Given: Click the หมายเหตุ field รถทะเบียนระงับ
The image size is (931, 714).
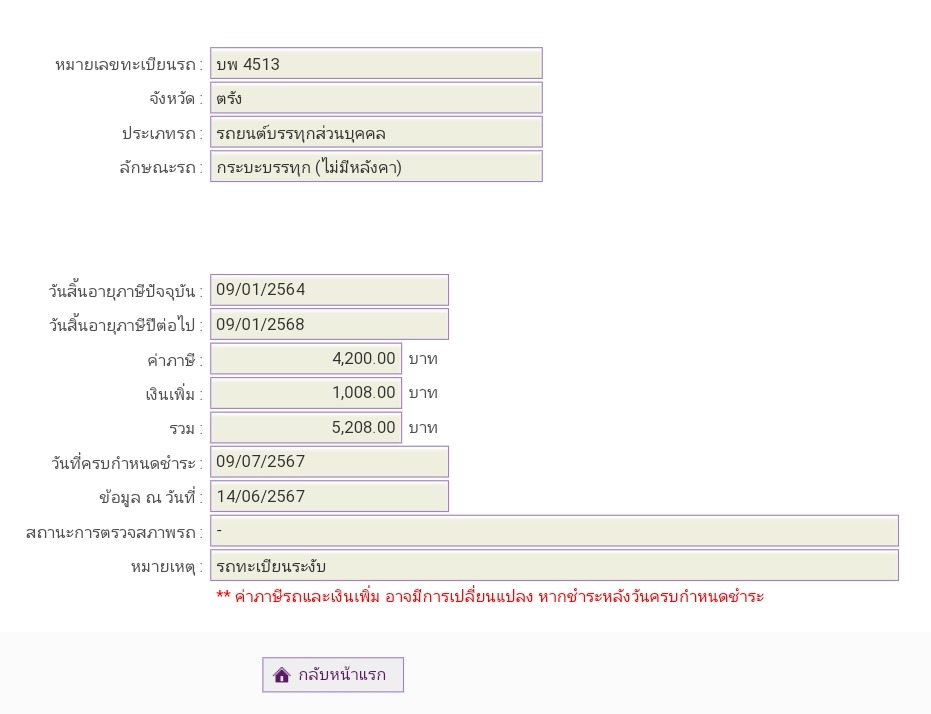Looking at the screenshot, I should [555, 565].
